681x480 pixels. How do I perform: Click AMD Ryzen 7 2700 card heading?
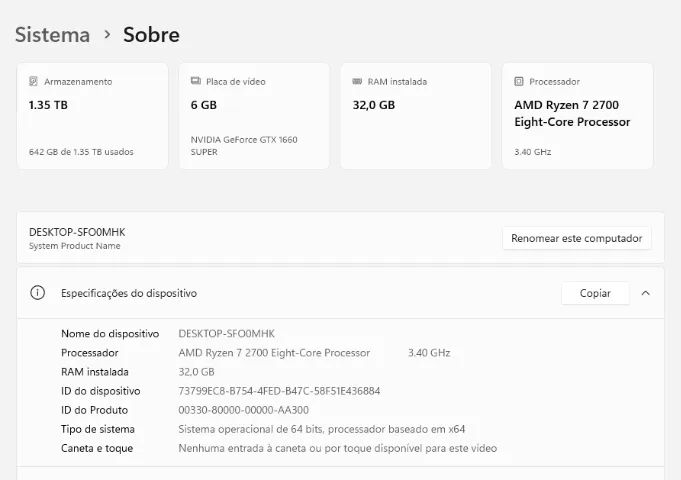tap(572, 113)
